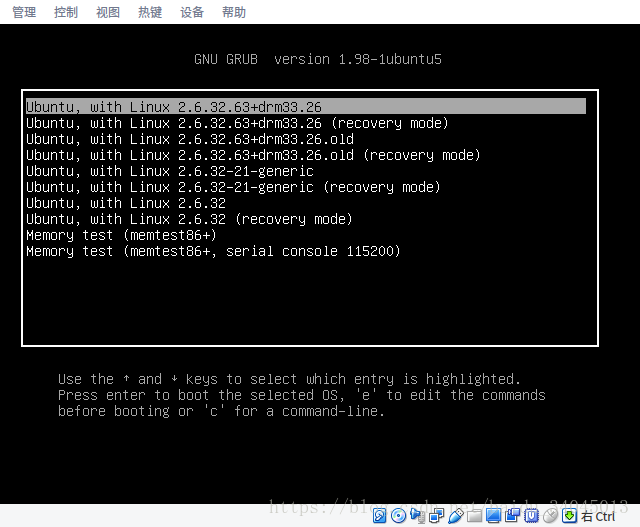Open the 视图 menu
The image size is (640, 527).
108,12
